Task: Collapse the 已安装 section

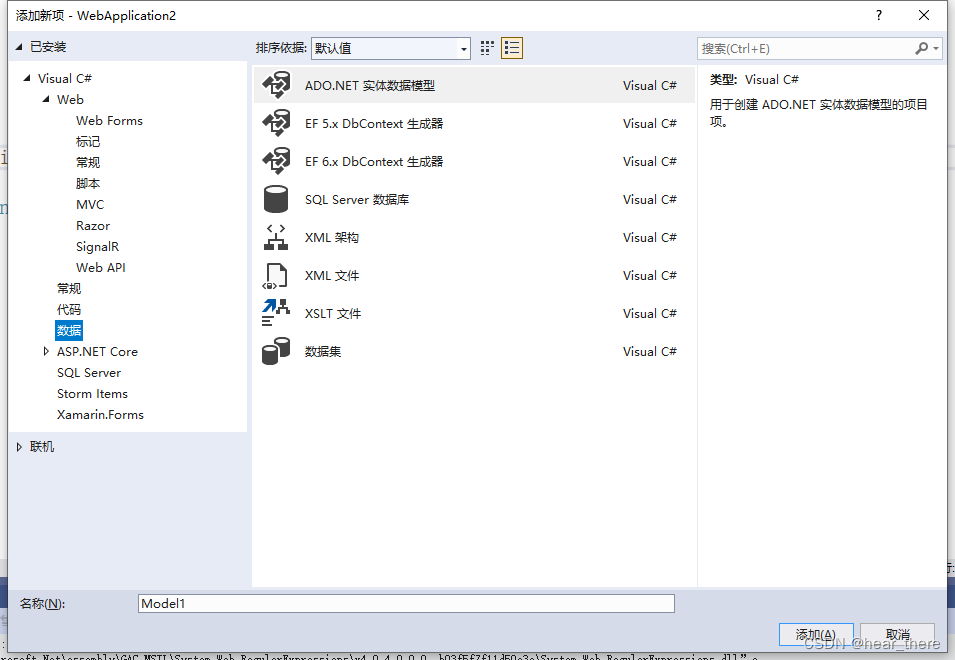Action: click(x=19, y=47)
